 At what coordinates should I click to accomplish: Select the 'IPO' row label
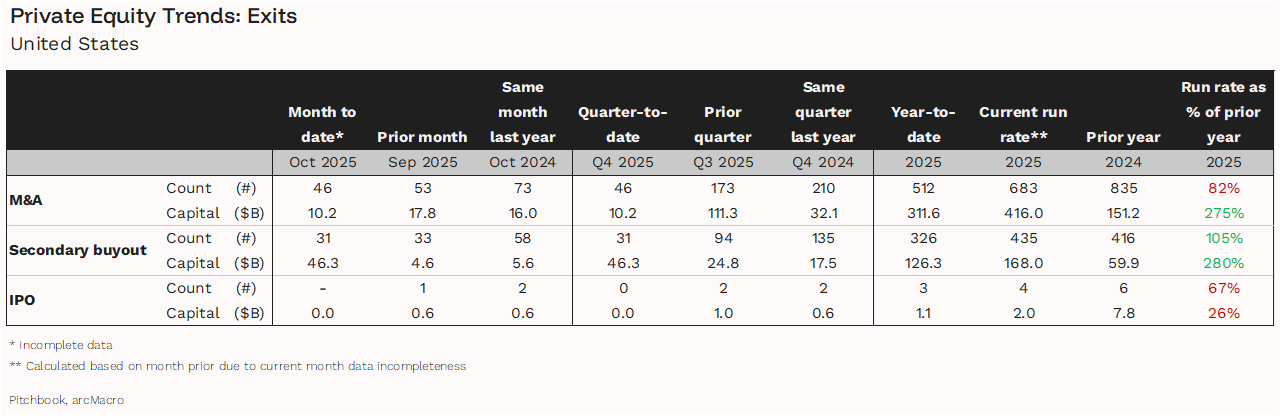(x=22, y=300)
